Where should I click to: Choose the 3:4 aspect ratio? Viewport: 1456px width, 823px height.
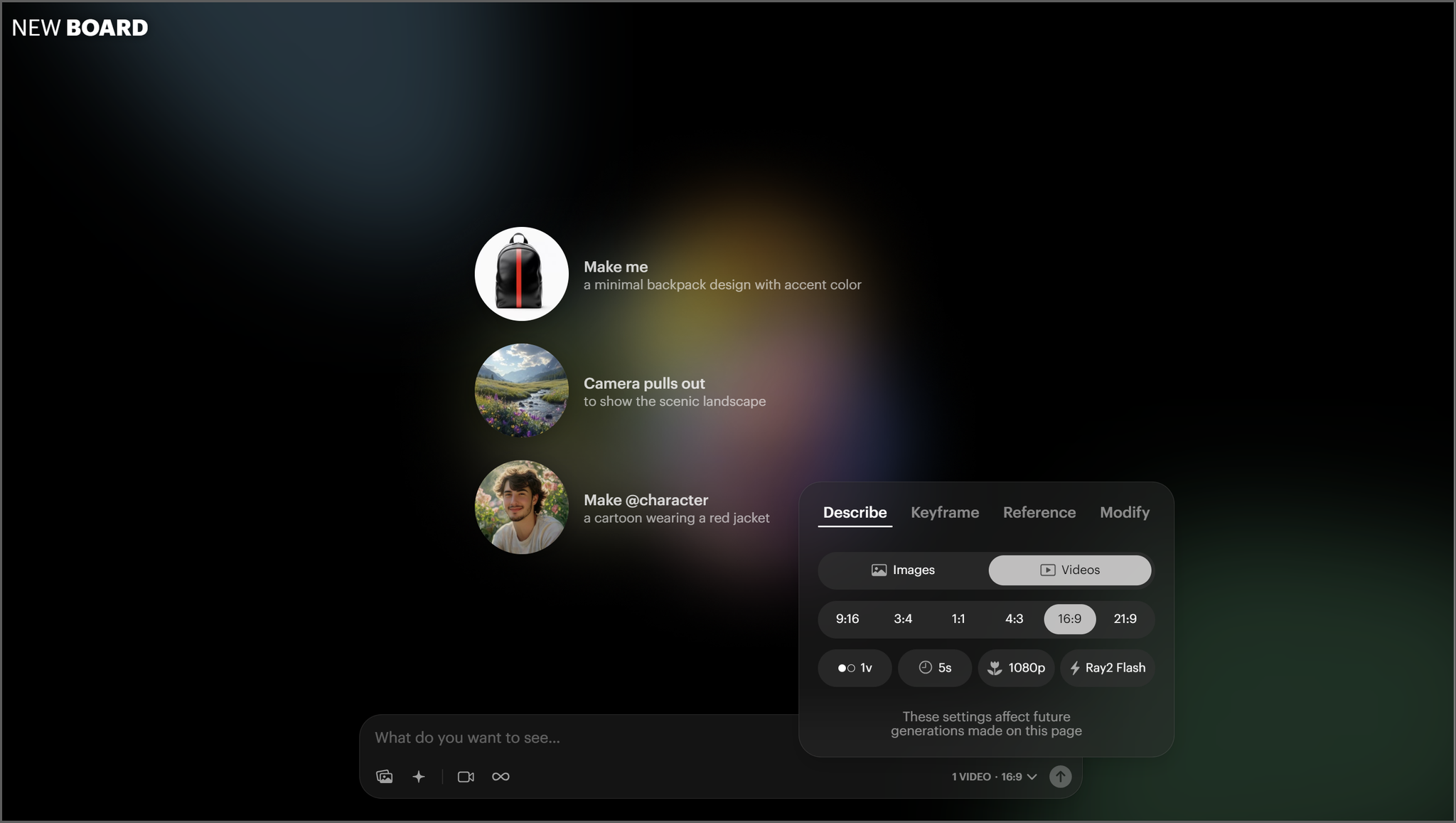903,619
